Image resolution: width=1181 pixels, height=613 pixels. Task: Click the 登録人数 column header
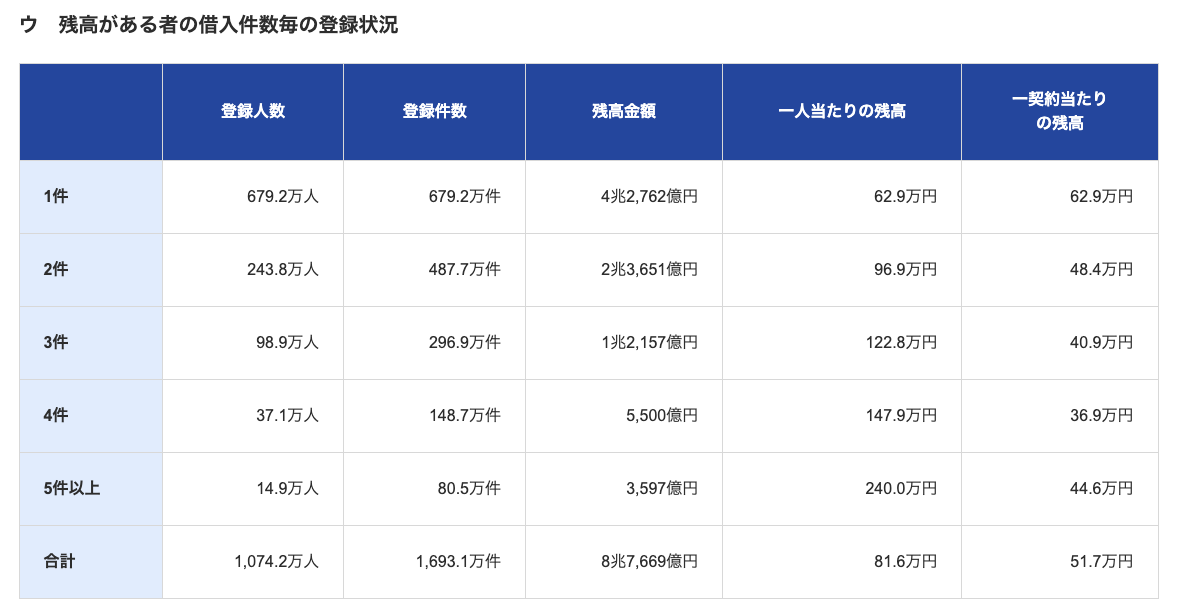pos(253,111)
